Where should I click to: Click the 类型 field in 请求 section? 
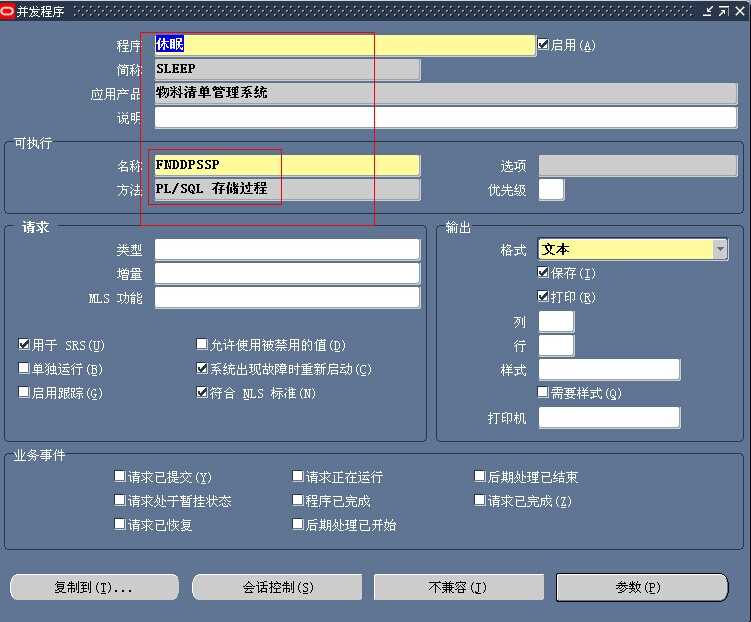(x=287, y=249)
